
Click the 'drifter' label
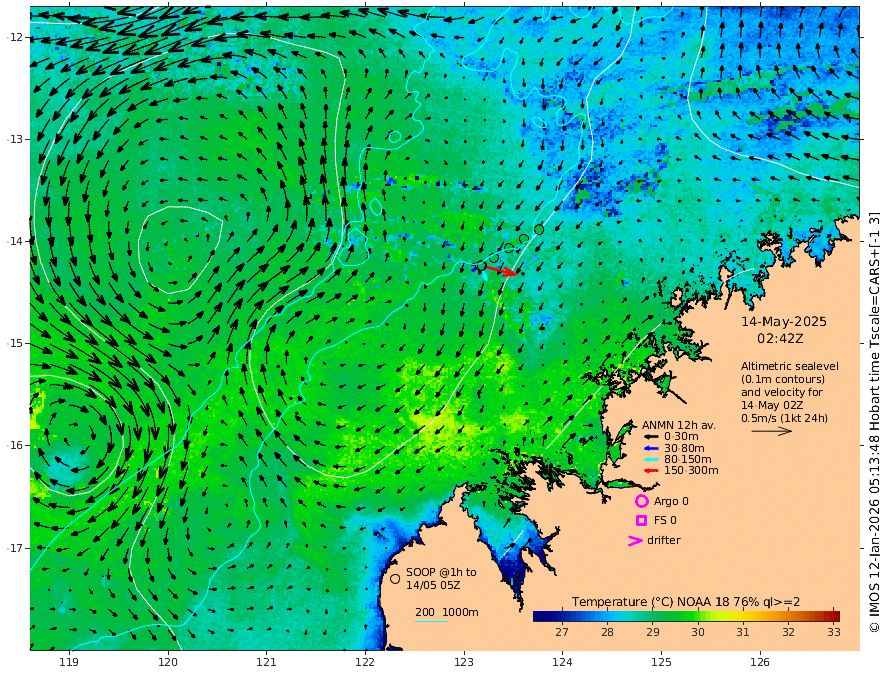[x=663, y=540]
